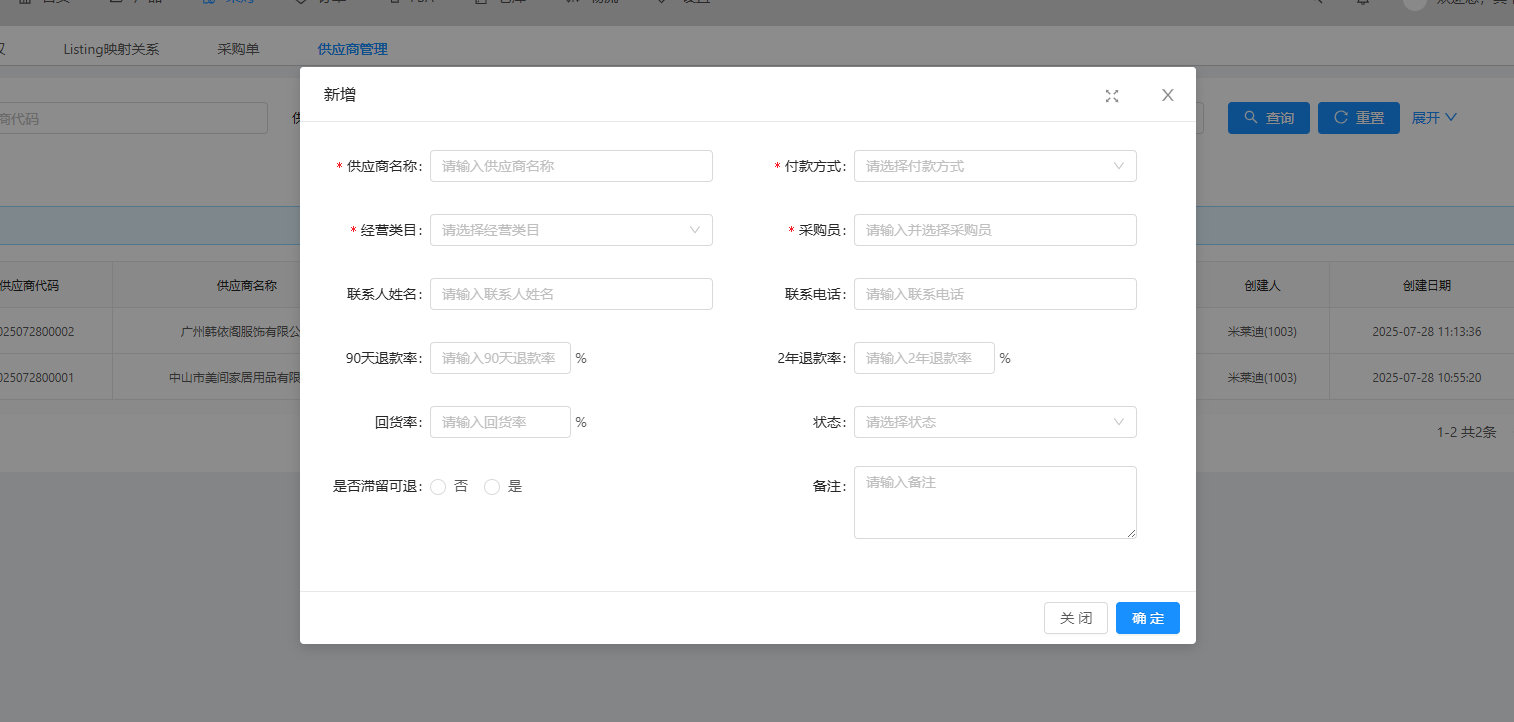Click into the 联系电话 input field
This screenshot has height=722, width=1514.
pos(994,294)
